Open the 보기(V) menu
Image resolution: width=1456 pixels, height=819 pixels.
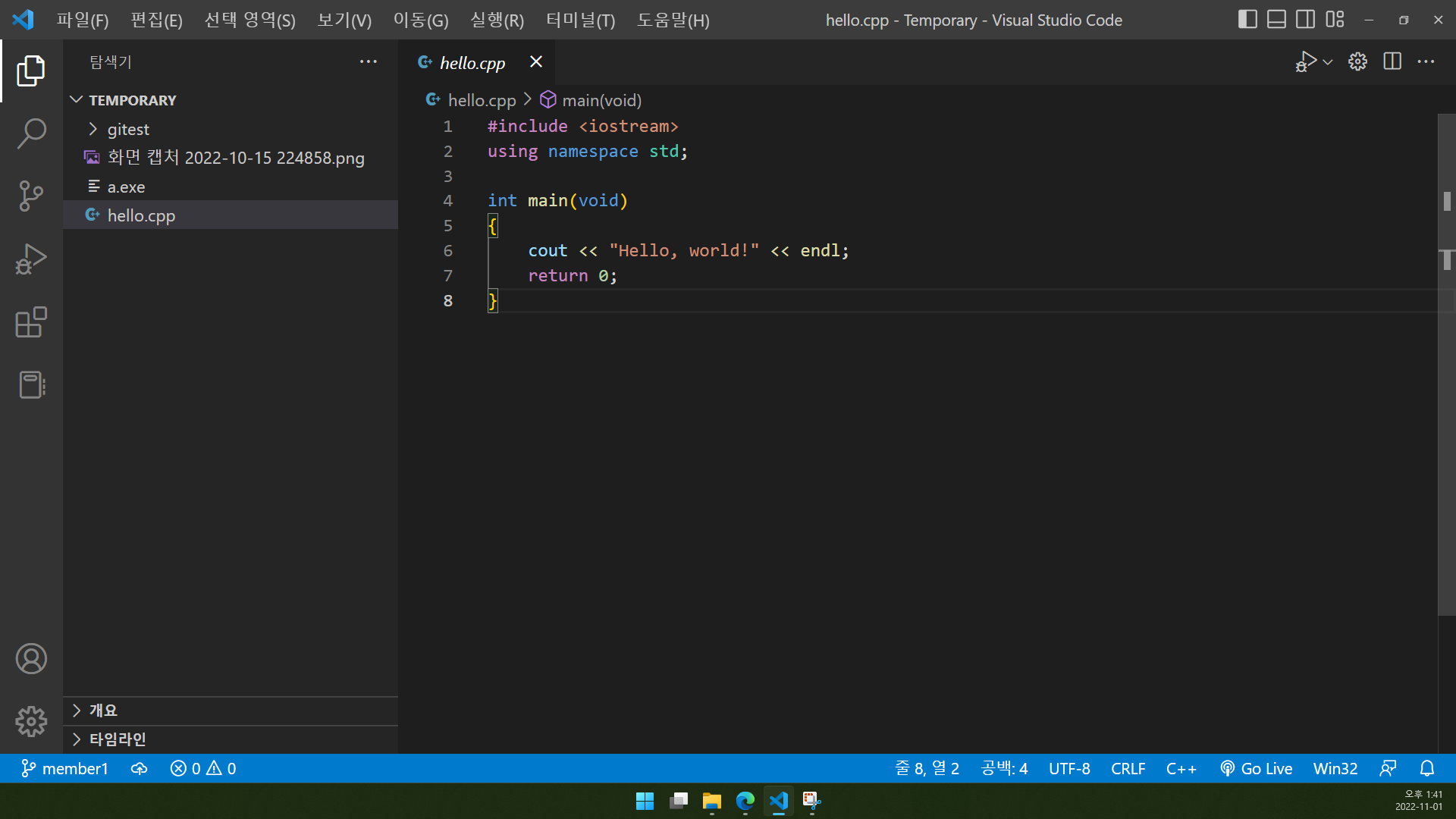[x=344, y=20]
